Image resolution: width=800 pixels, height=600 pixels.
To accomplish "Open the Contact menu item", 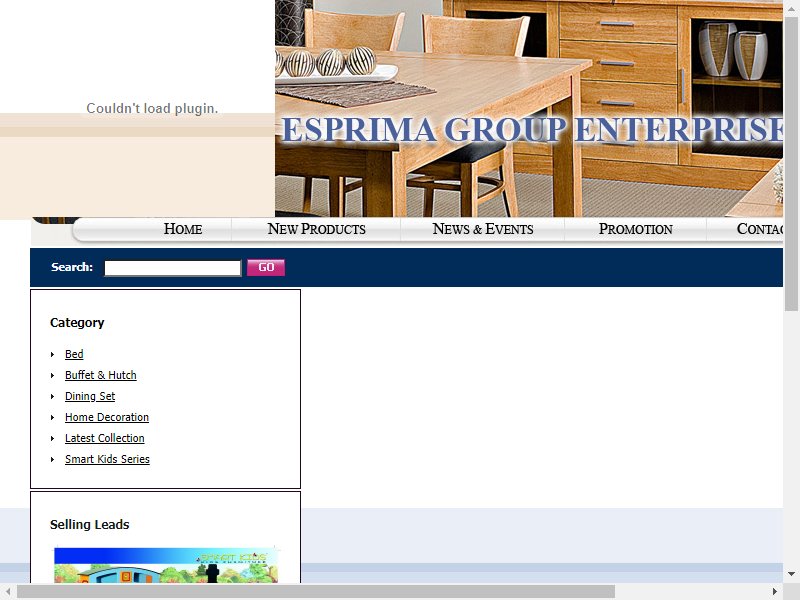I will 760,229.
